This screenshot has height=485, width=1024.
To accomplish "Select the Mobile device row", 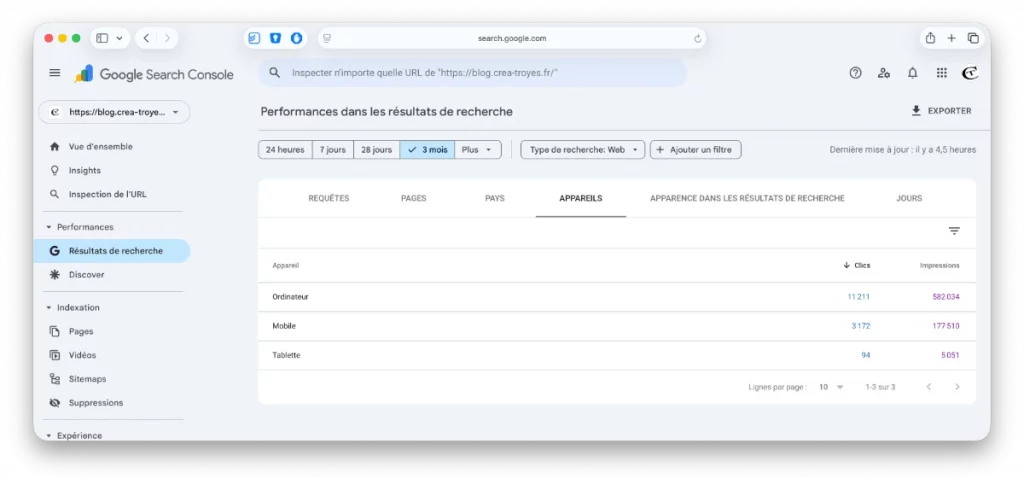I will tap(616, 326).
